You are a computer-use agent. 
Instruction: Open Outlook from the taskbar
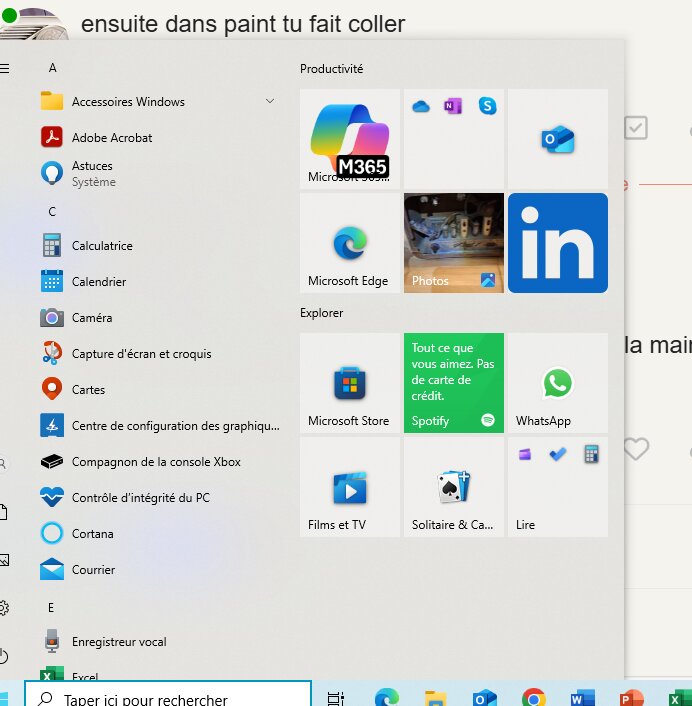484,697
